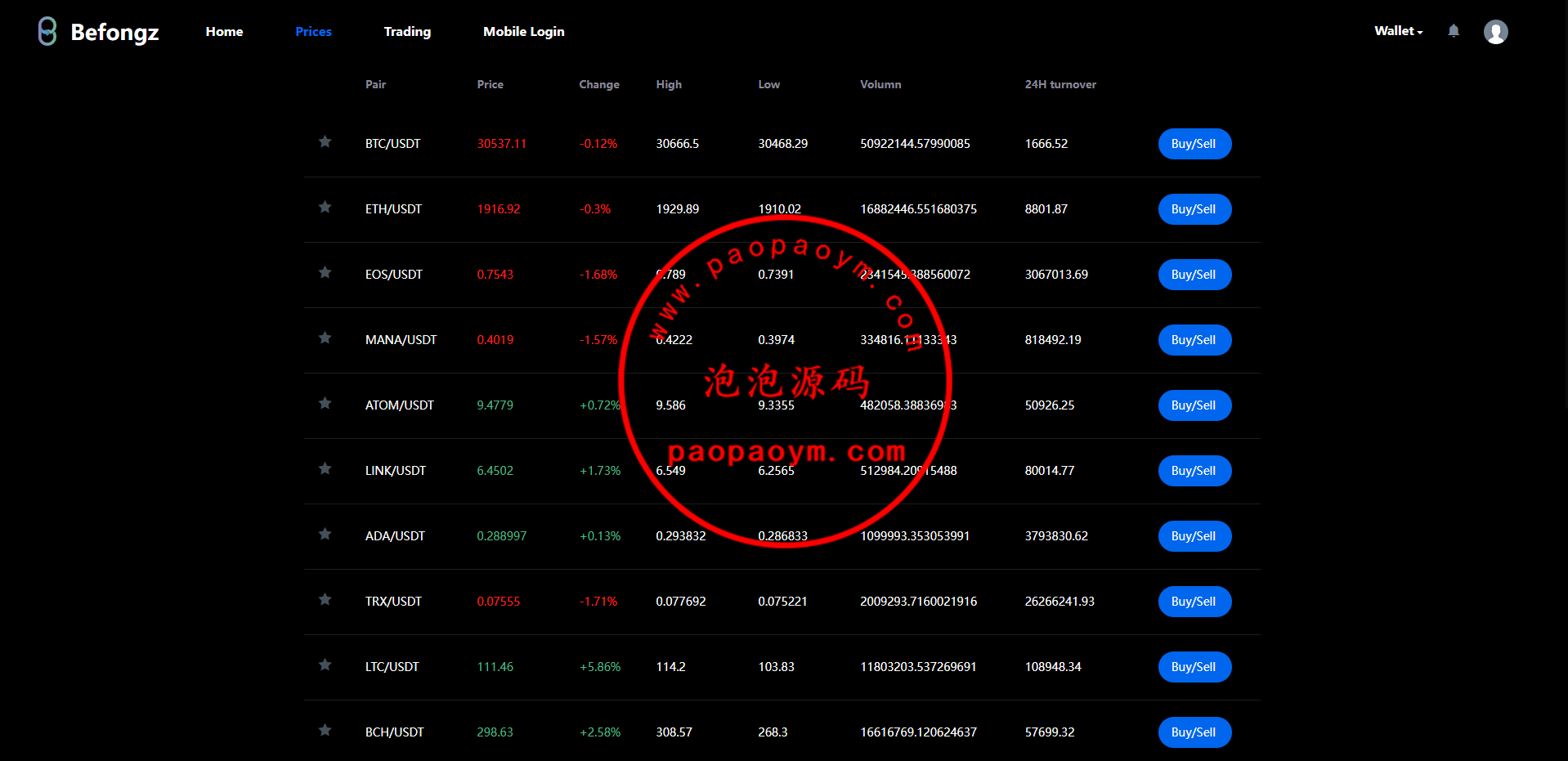Screen dimensions: 1568x761
Task: Favorite the BTC/USDT pair star
Action: 325,142
